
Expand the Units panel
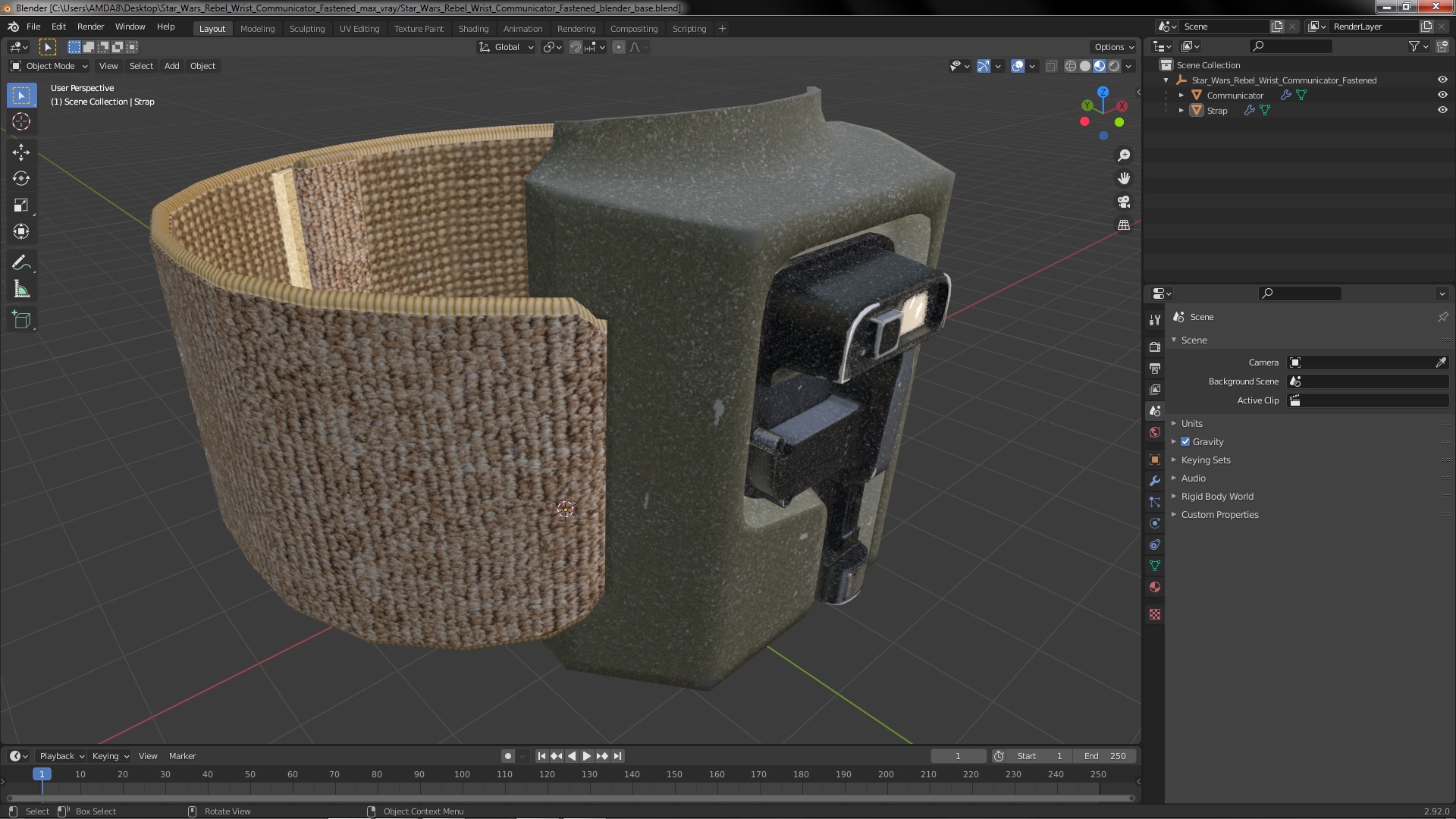point(1191,424)
